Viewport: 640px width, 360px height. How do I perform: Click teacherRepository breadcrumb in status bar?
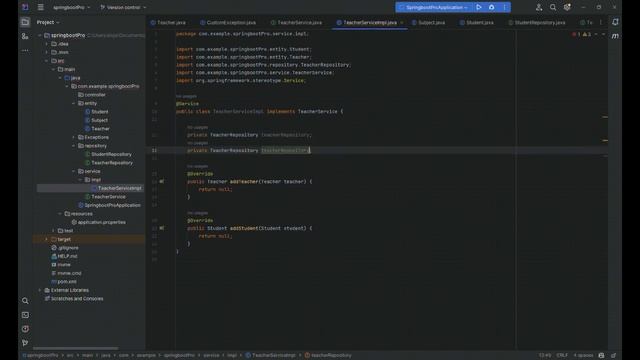(328, 356)
